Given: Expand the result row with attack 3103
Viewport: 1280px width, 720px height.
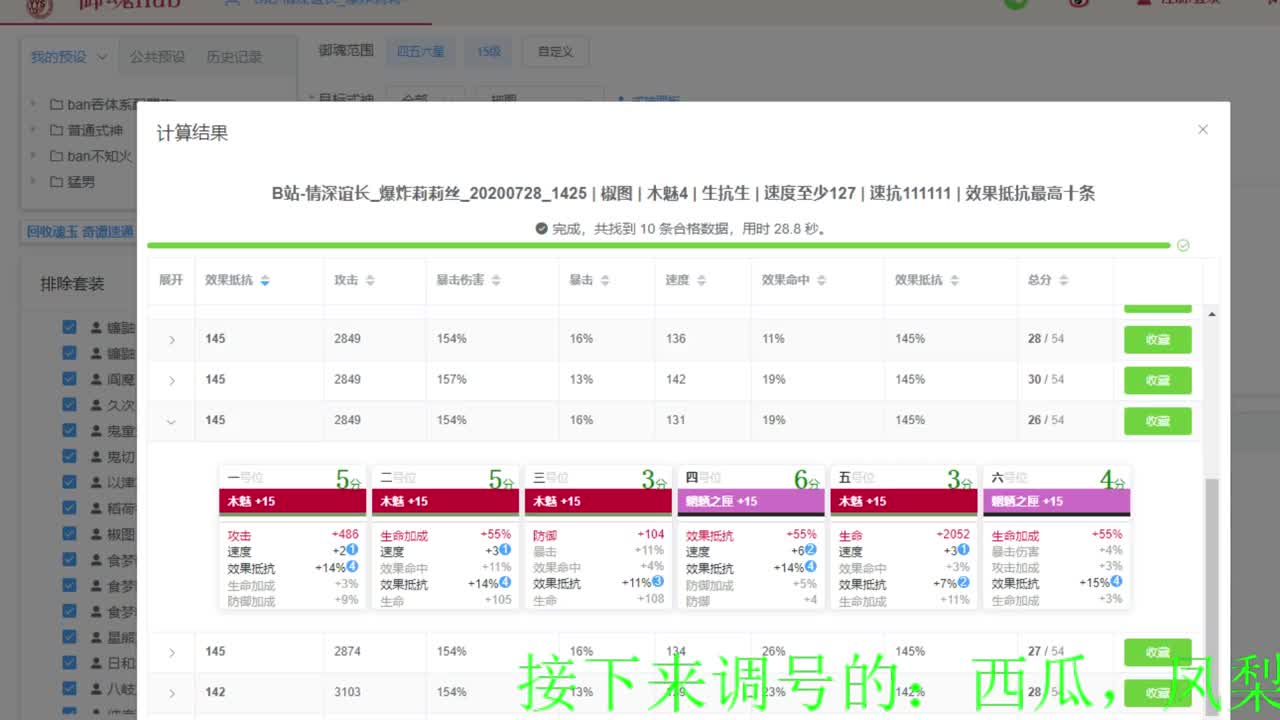Looking at the screenshot, I should [x=171, y=693].
